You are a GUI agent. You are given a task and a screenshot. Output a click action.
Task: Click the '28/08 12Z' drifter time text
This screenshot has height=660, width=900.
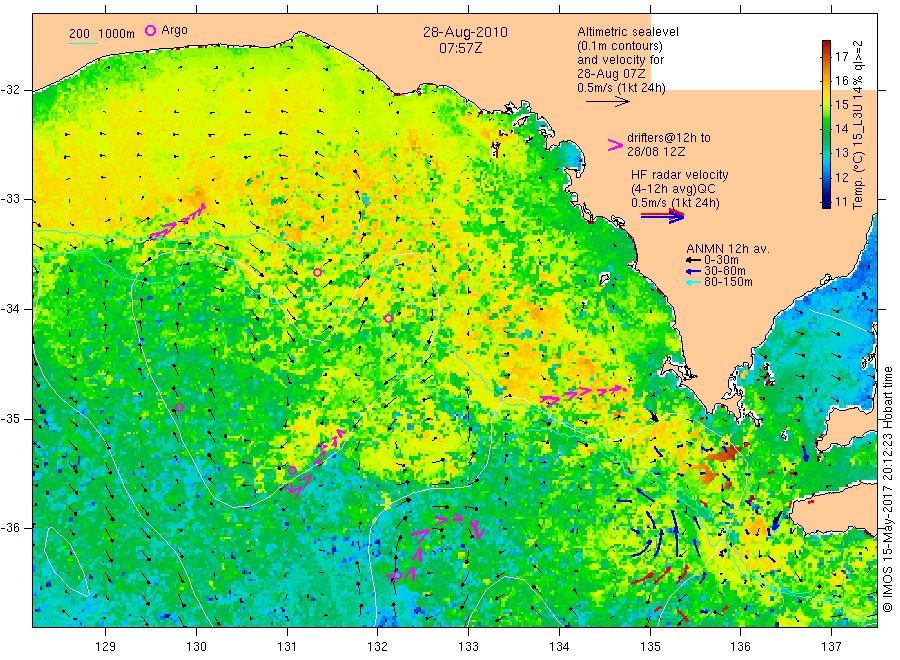(656, 152)
